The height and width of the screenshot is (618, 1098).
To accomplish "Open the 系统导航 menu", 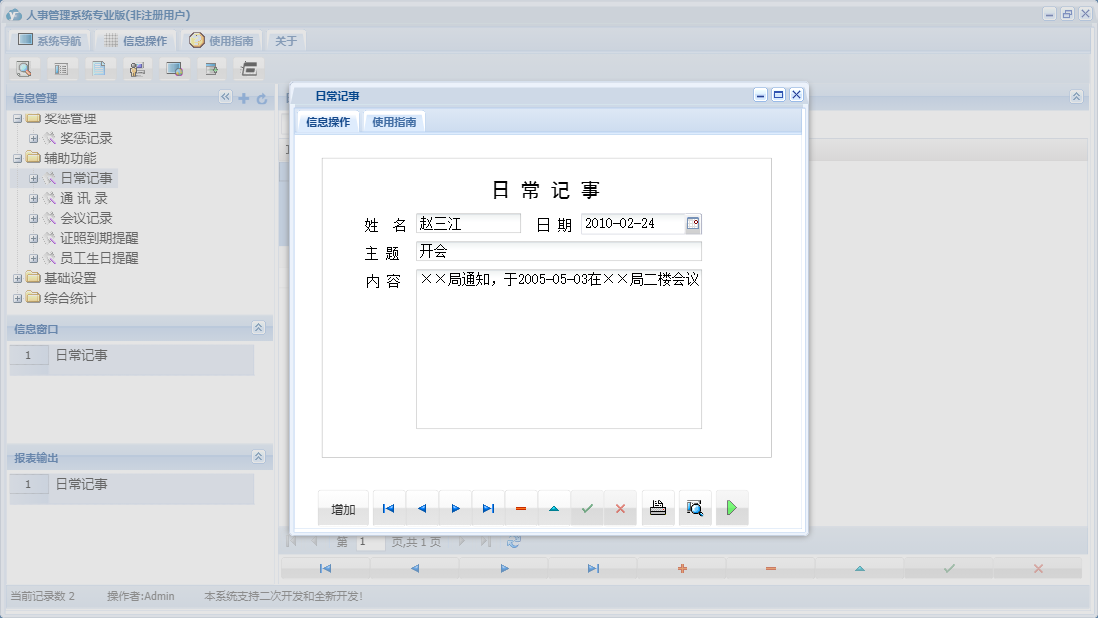I will 48,41.
